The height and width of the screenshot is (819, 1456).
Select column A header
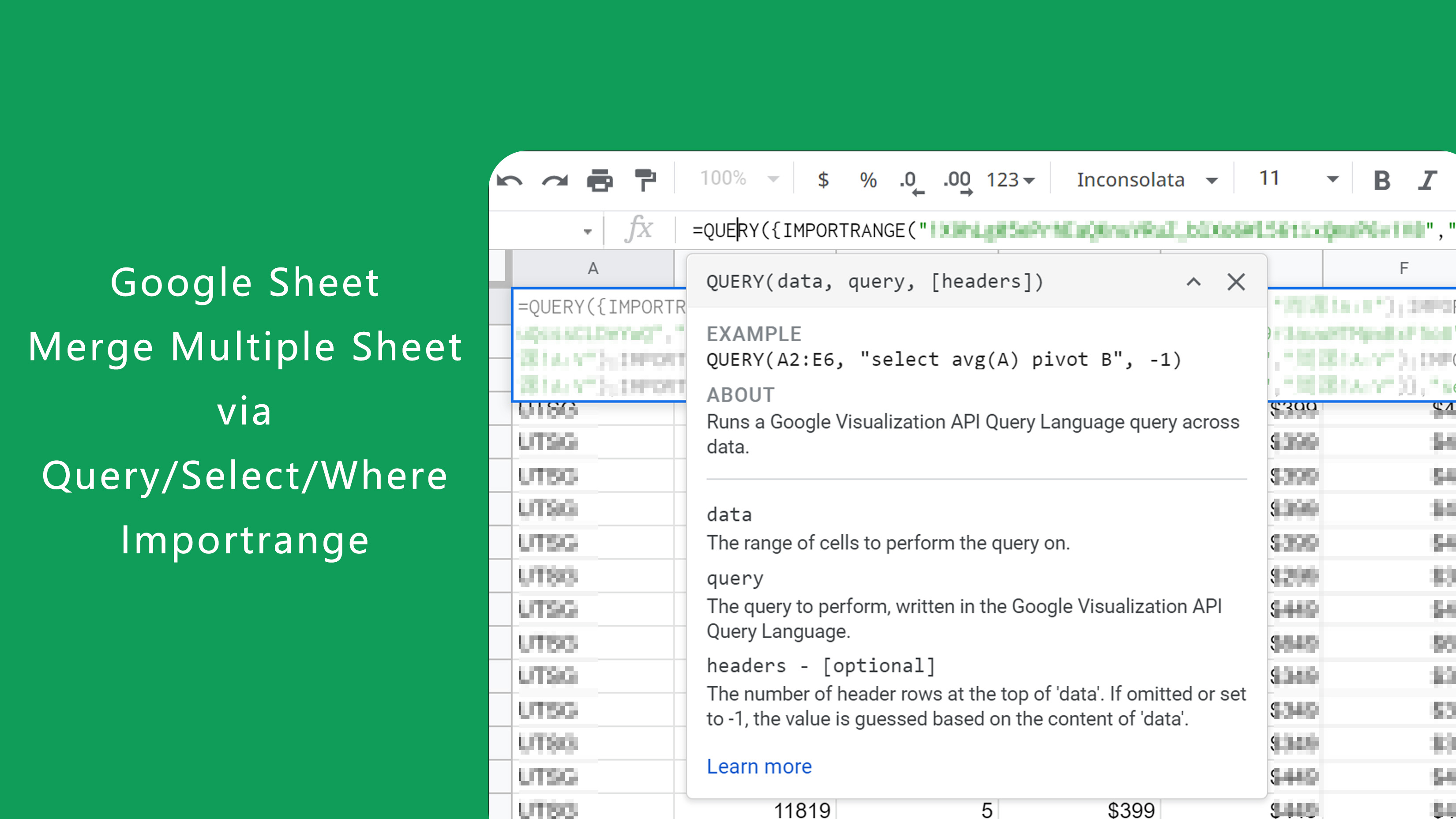[x=593, y=268]
